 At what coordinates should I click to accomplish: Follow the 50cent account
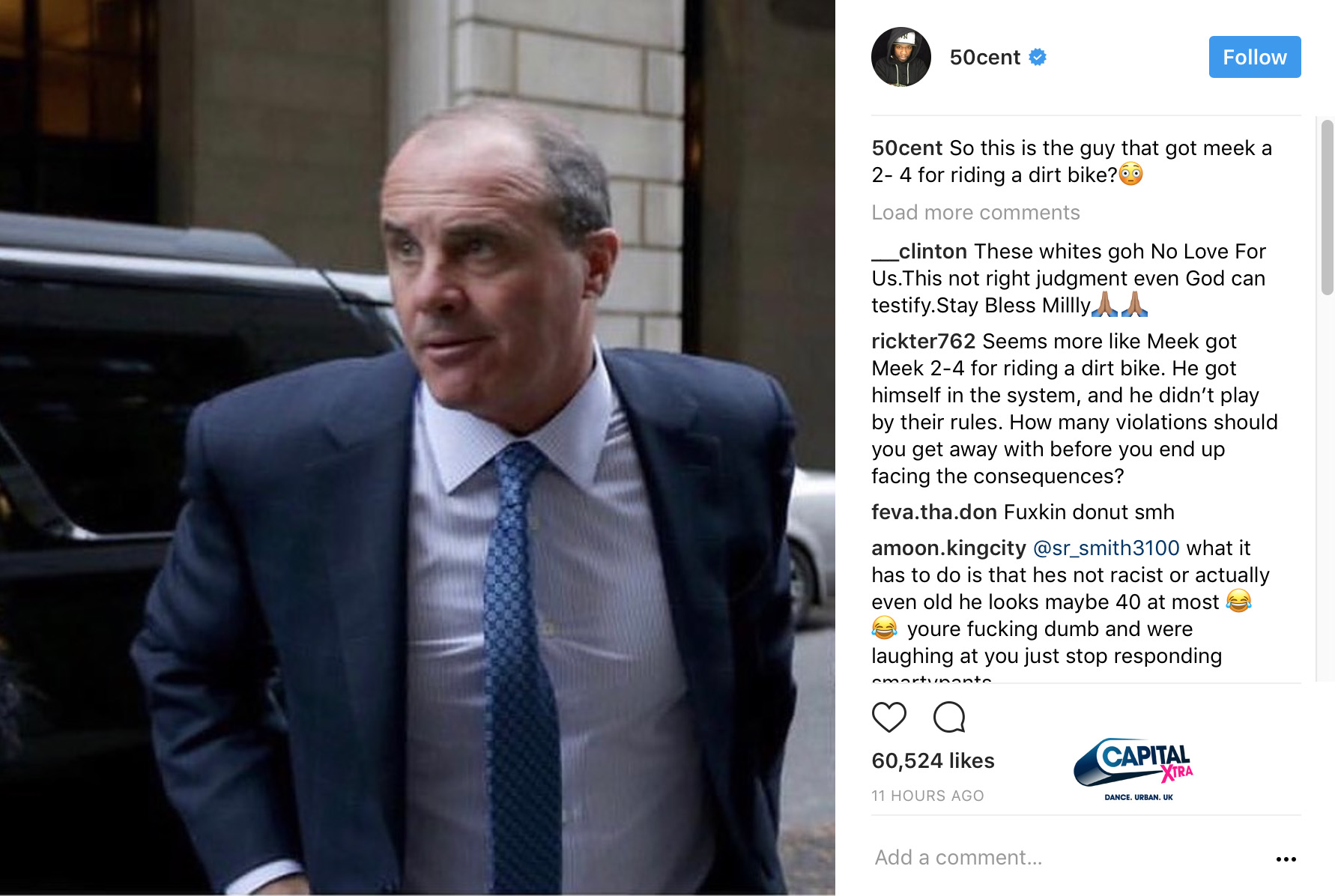click(x=1255, y=57)
